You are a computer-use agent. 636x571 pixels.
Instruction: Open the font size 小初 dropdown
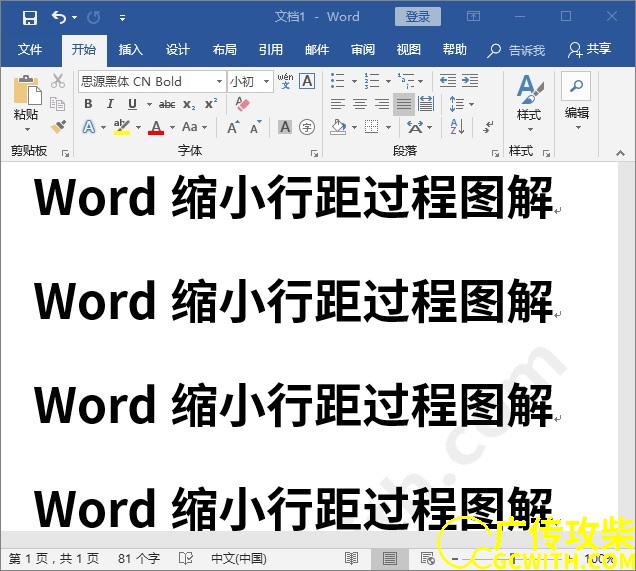266,82
